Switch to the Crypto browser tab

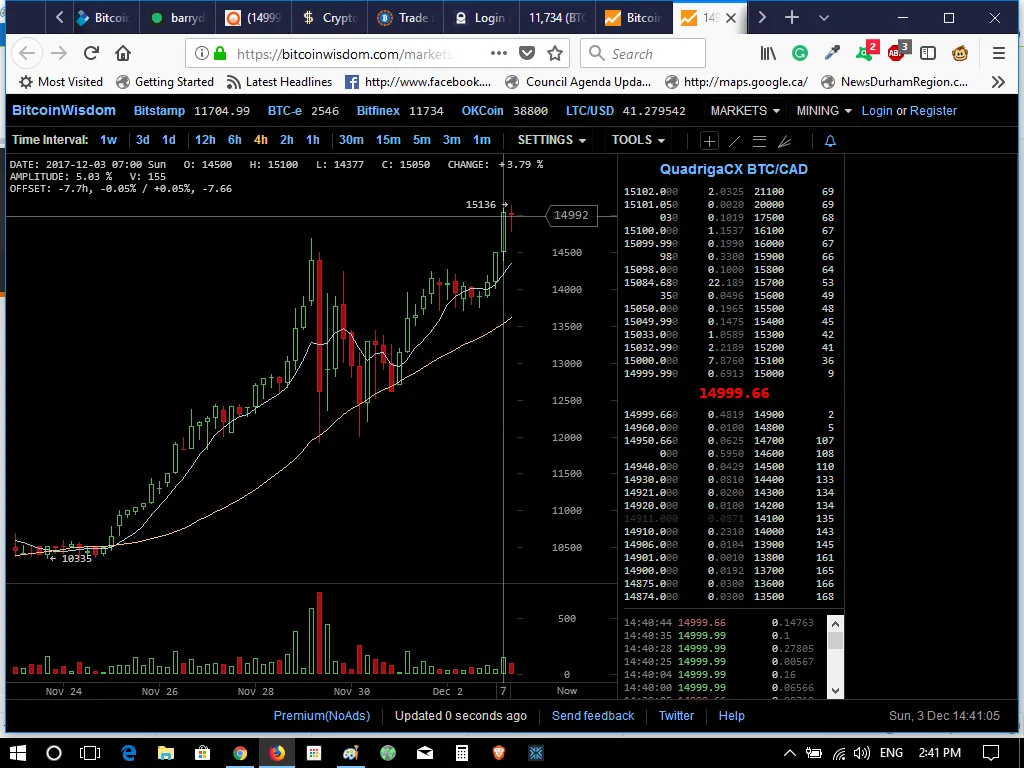pos(330,18)
